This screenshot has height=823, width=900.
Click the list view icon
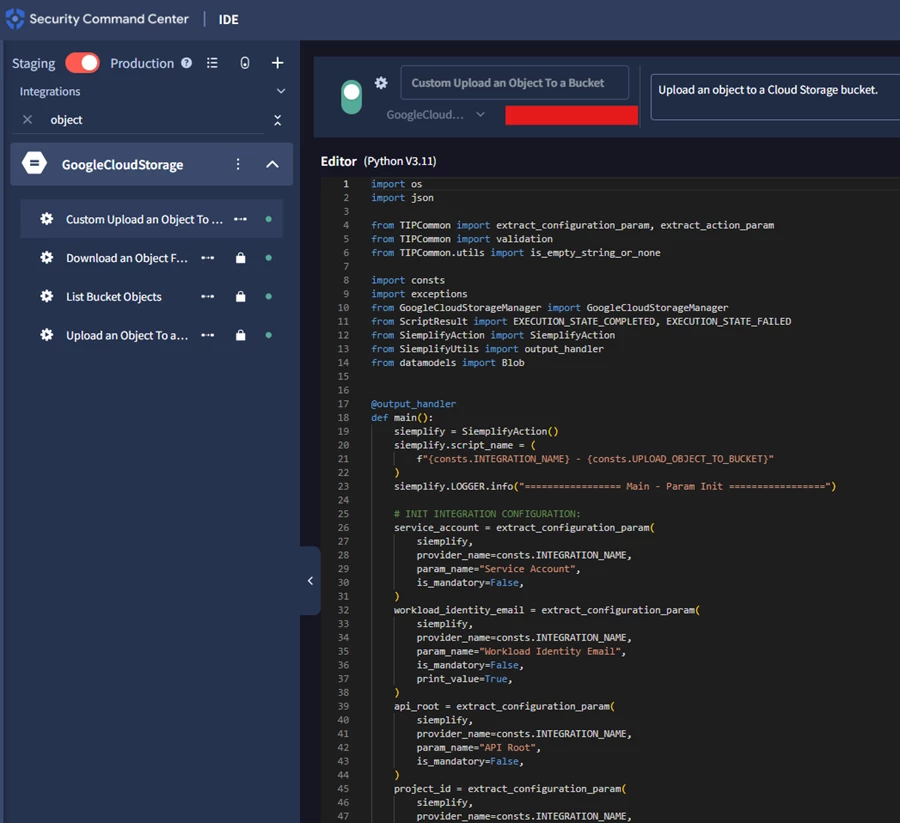pyautogui.click(x=212, y=63)
